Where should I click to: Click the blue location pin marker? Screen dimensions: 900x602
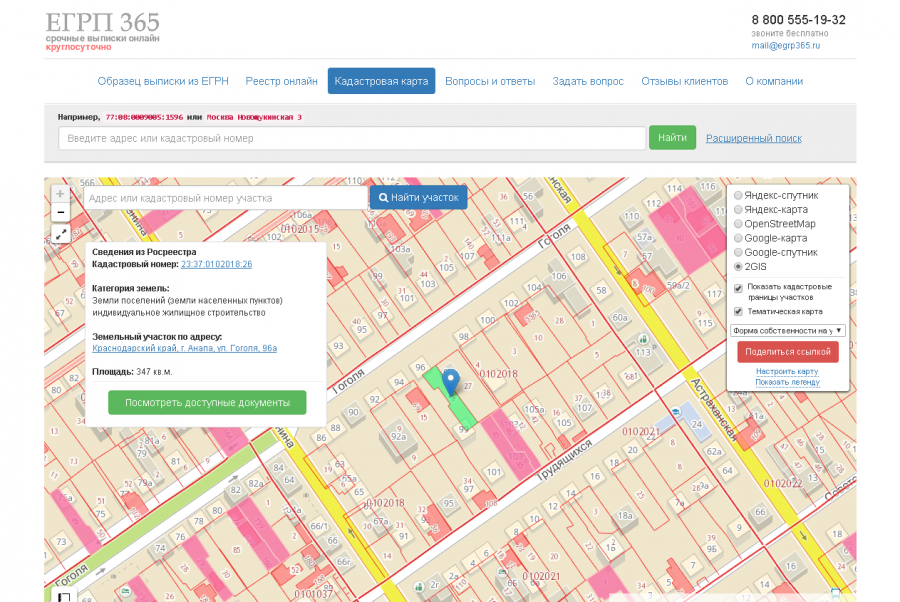pos(451,381)
